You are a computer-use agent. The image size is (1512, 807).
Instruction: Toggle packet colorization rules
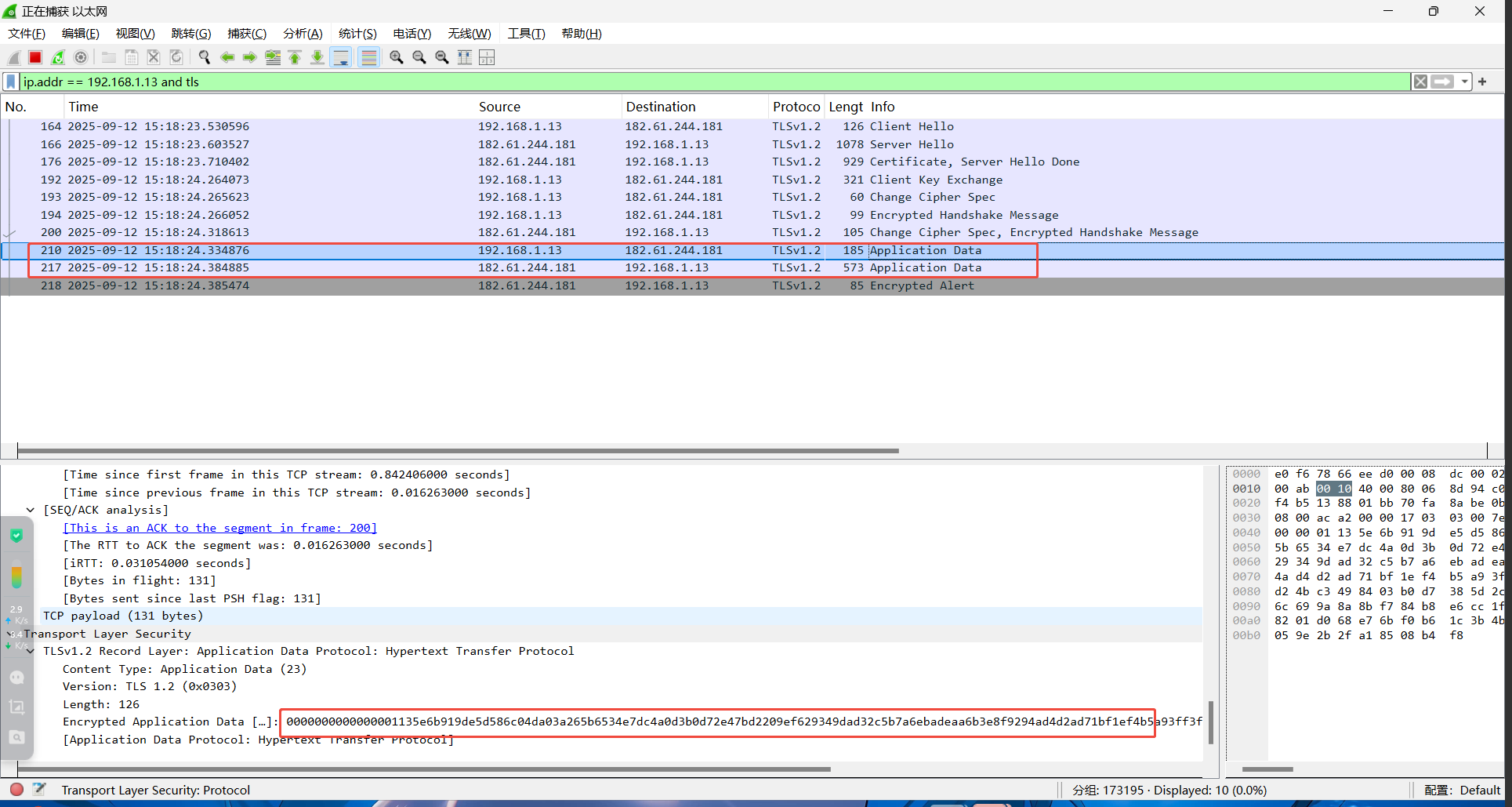(x=369, y=57)
